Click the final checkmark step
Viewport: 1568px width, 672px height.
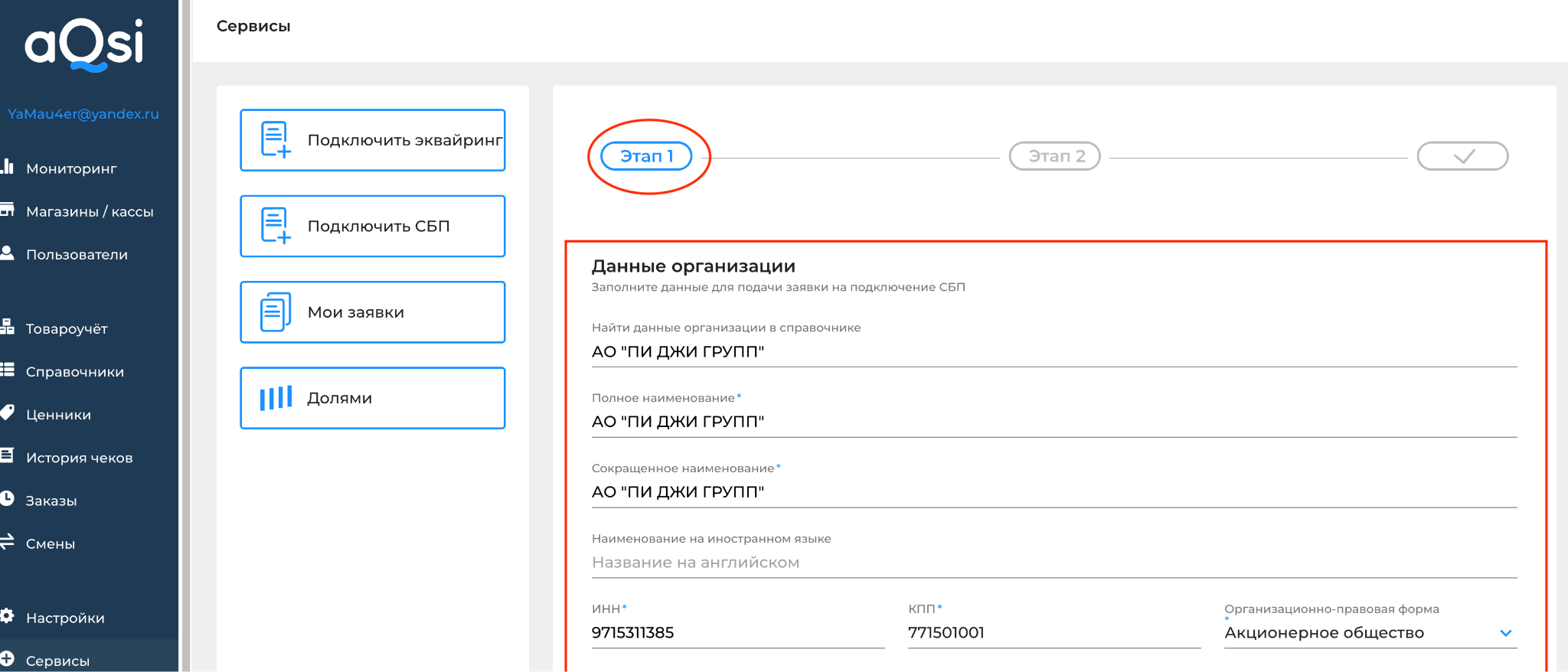(x=1463, y=156)
